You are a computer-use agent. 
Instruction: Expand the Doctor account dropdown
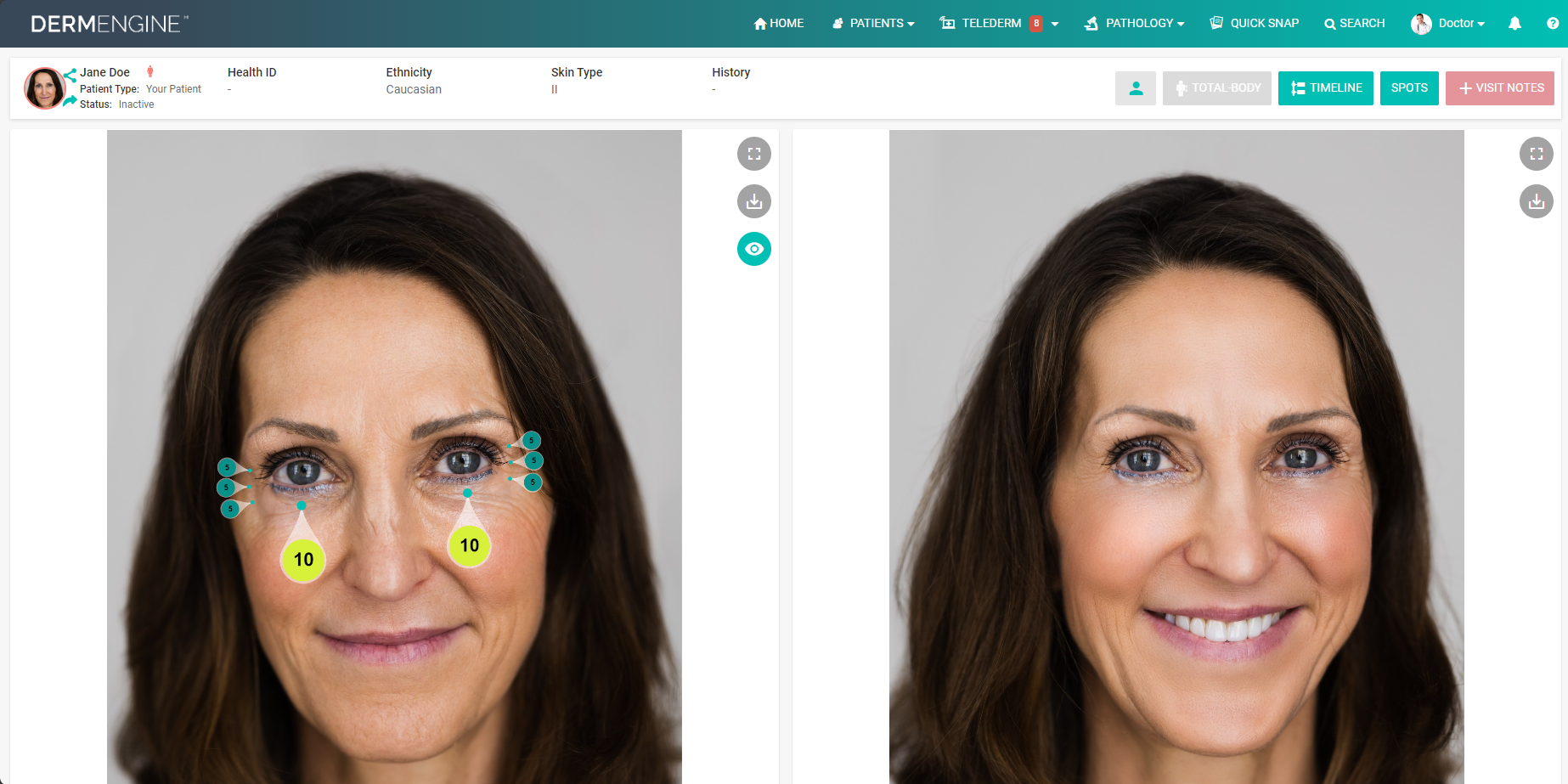(x=1449, y=23)
